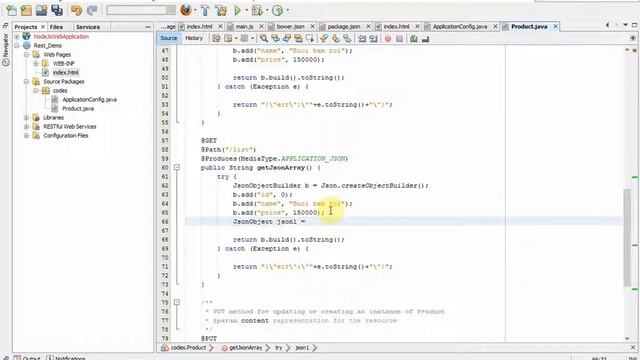The width and height of the screenshot is (640, 360).
Task: Open the Debug Project dropdown arrow
Action: [267, 10]
